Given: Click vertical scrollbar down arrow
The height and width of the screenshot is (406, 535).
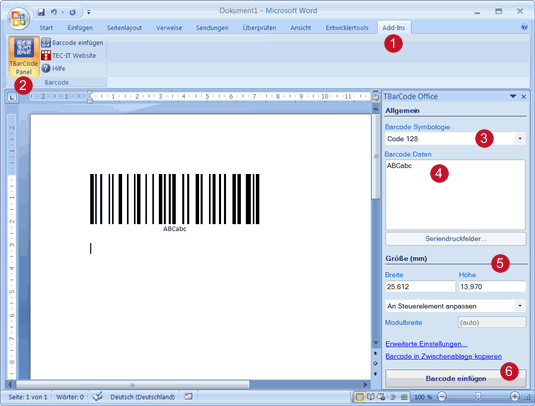Looking at the screenshot, I should (x=376, y=343).
